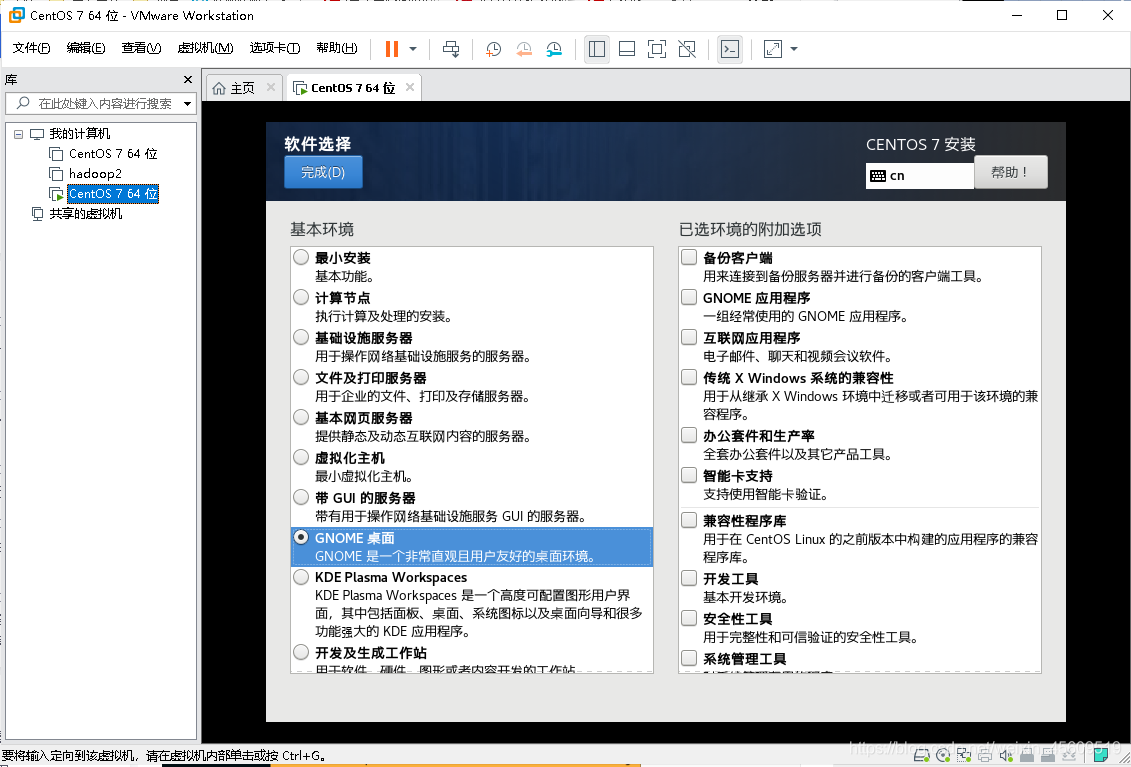Enter full screen mode from the toolbar
1131x767 pixels.
pos(657,49)
